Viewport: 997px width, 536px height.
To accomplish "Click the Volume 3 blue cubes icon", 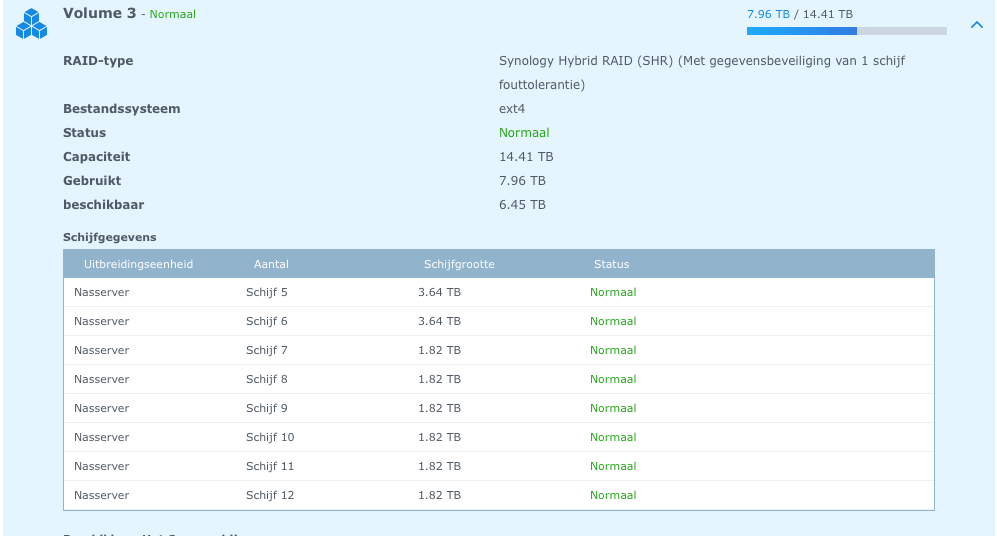I will (x=31, y=24).
